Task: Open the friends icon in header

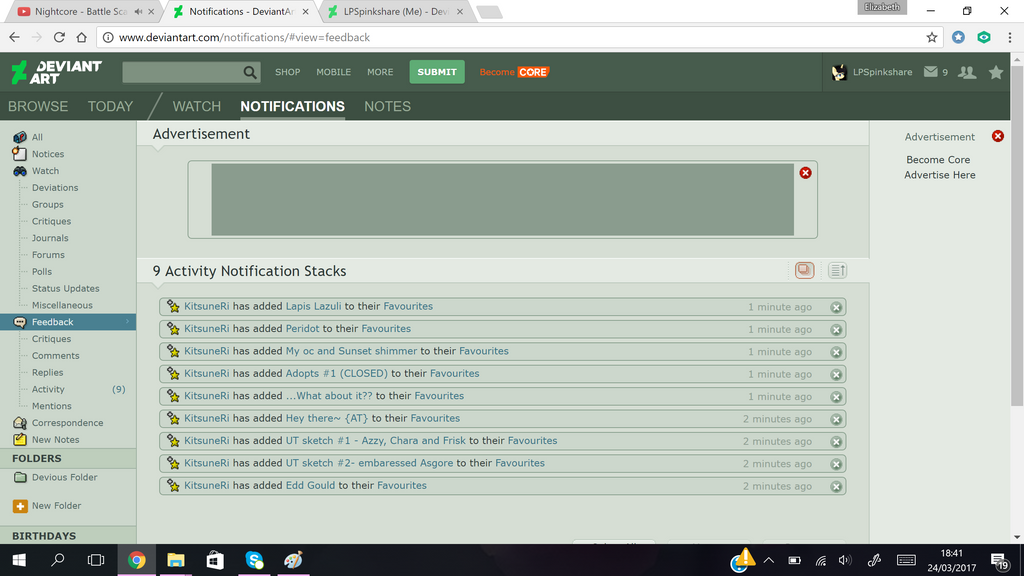Action: tap(967, 72)
